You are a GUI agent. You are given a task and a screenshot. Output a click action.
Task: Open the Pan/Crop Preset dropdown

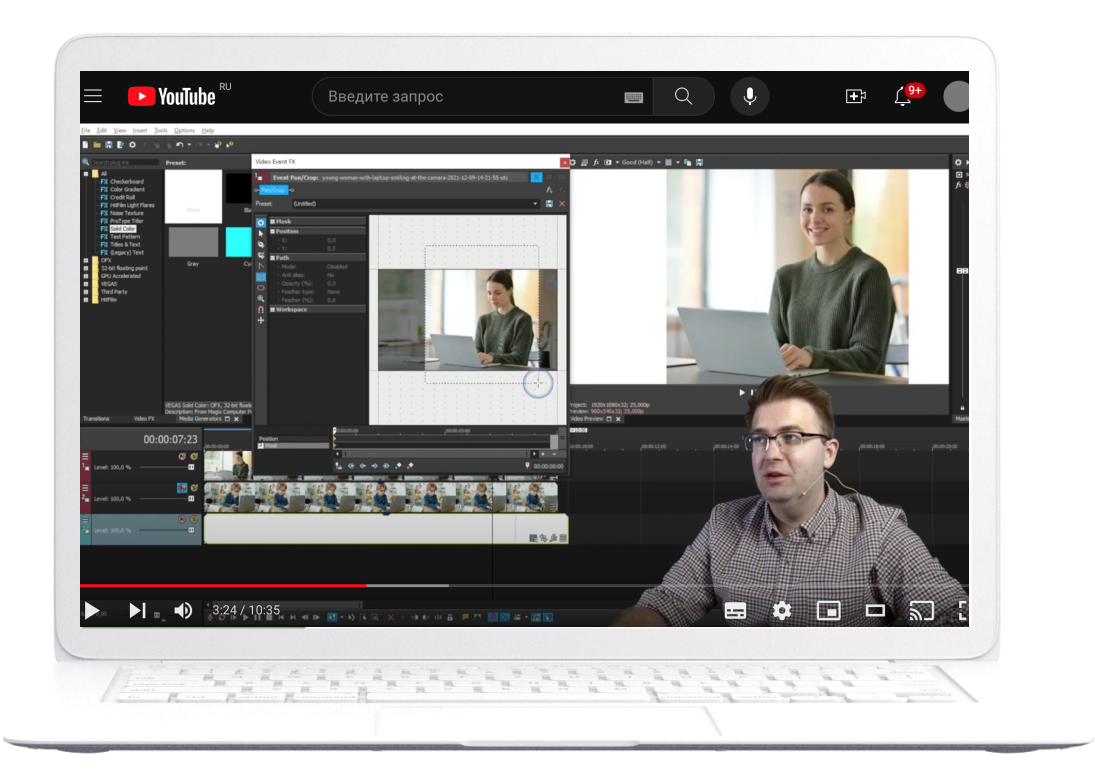tap(535, 204)
